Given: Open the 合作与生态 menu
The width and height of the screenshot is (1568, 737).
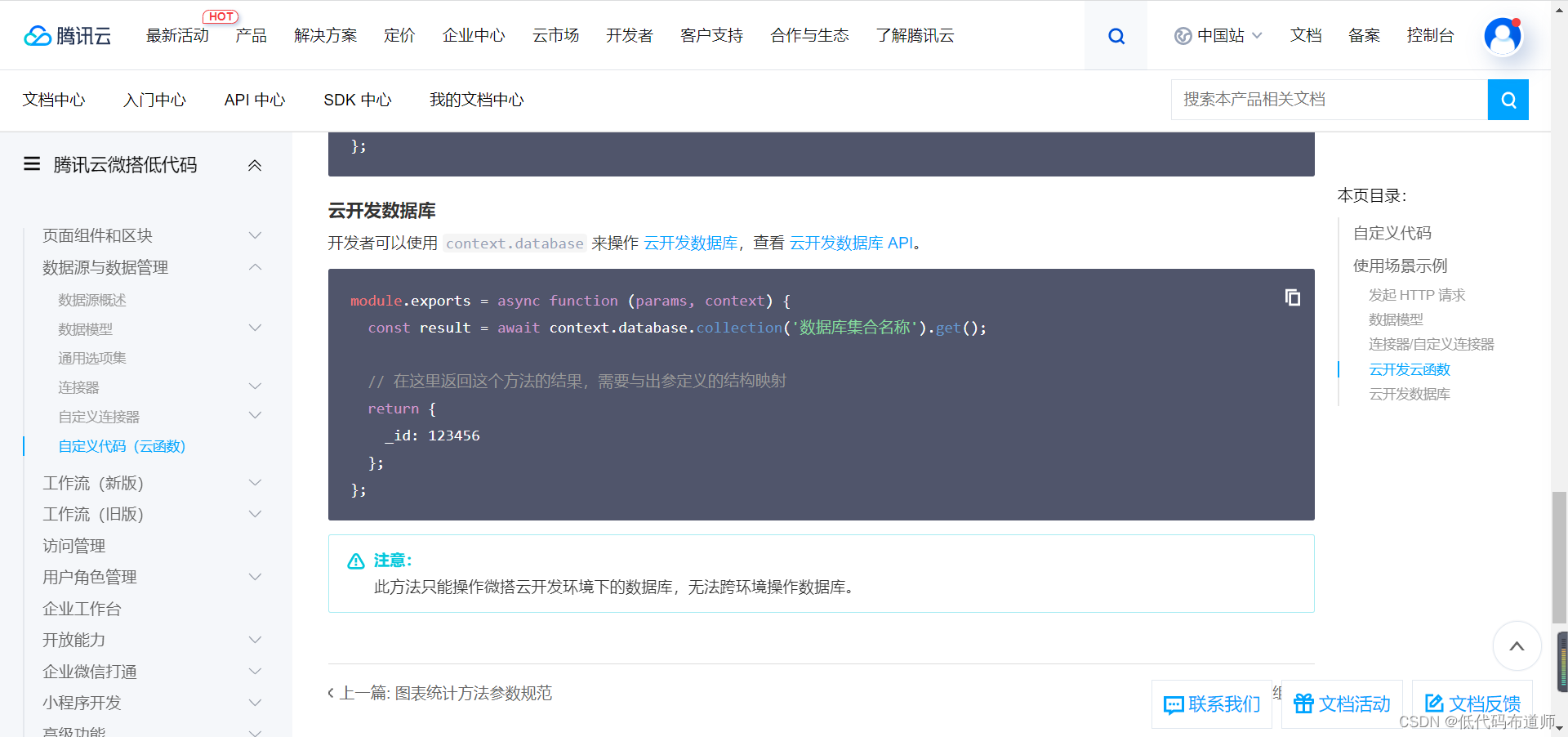Looking at the screenshot, I should [809, 36].
